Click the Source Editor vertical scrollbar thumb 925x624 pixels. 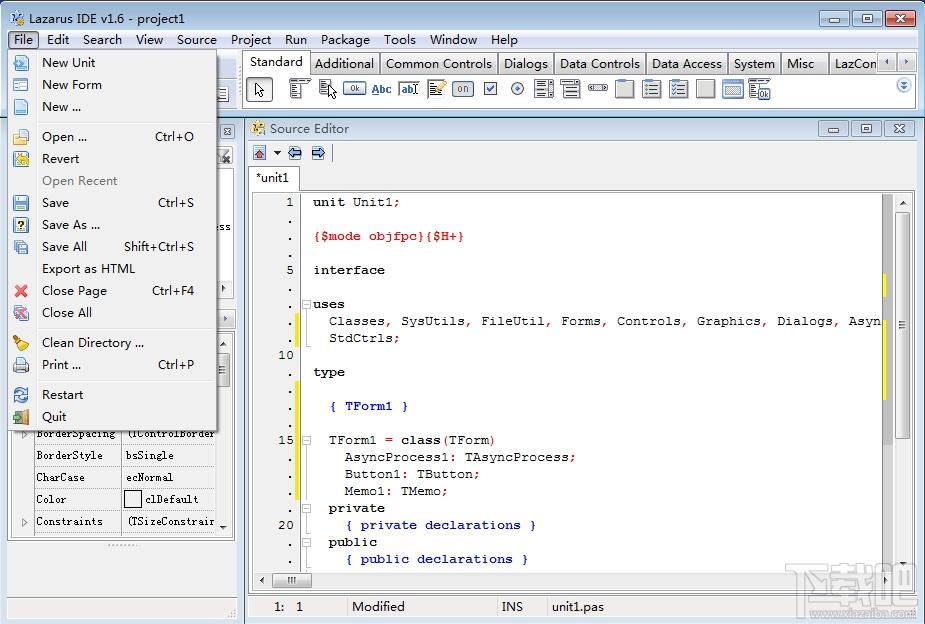(x=903, y=325)
